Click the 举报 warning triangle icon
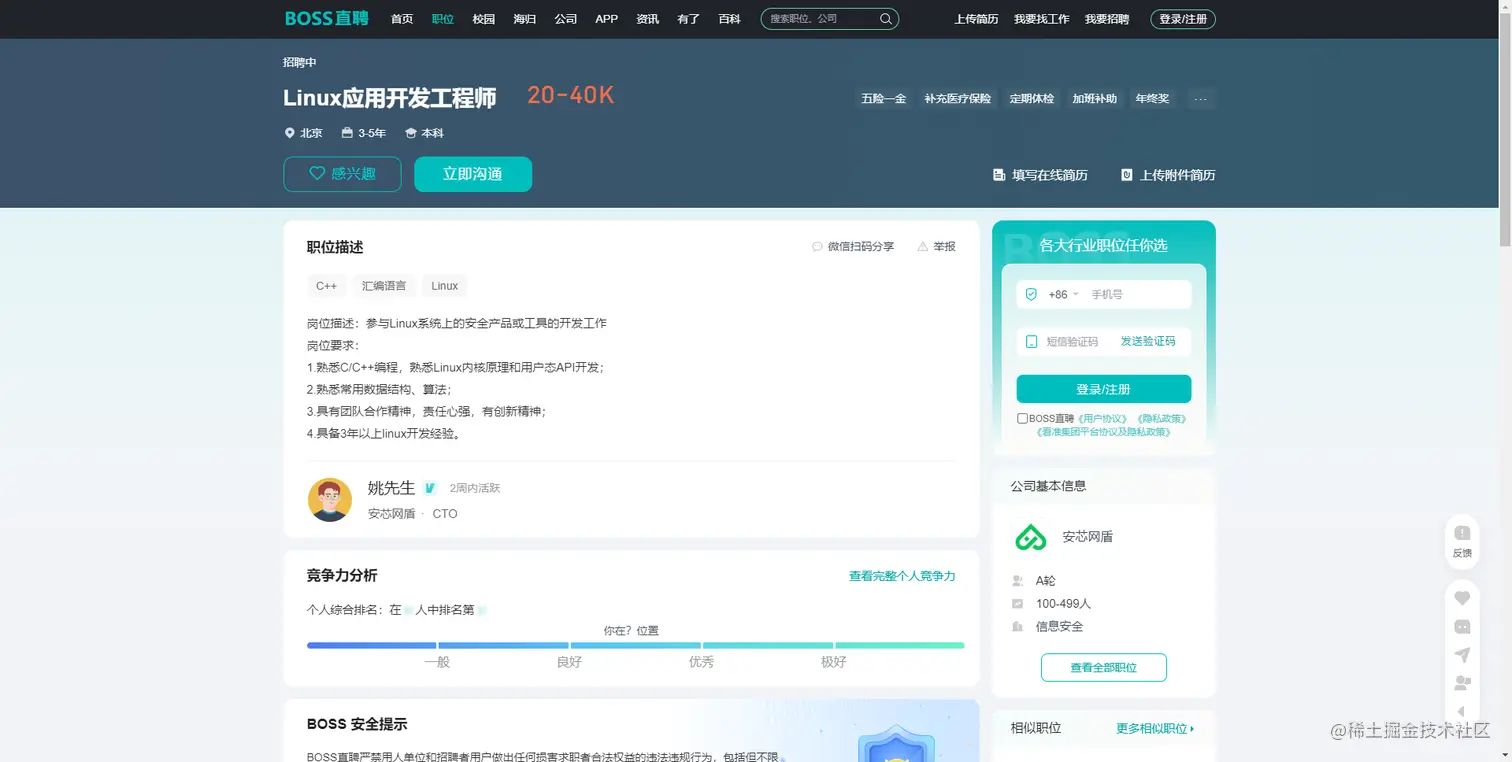 point(922,246)
